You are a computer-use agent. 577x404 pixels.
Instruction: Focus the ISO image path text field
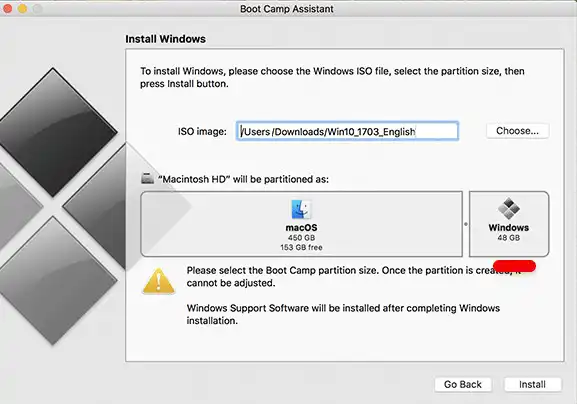coord(347,131)
